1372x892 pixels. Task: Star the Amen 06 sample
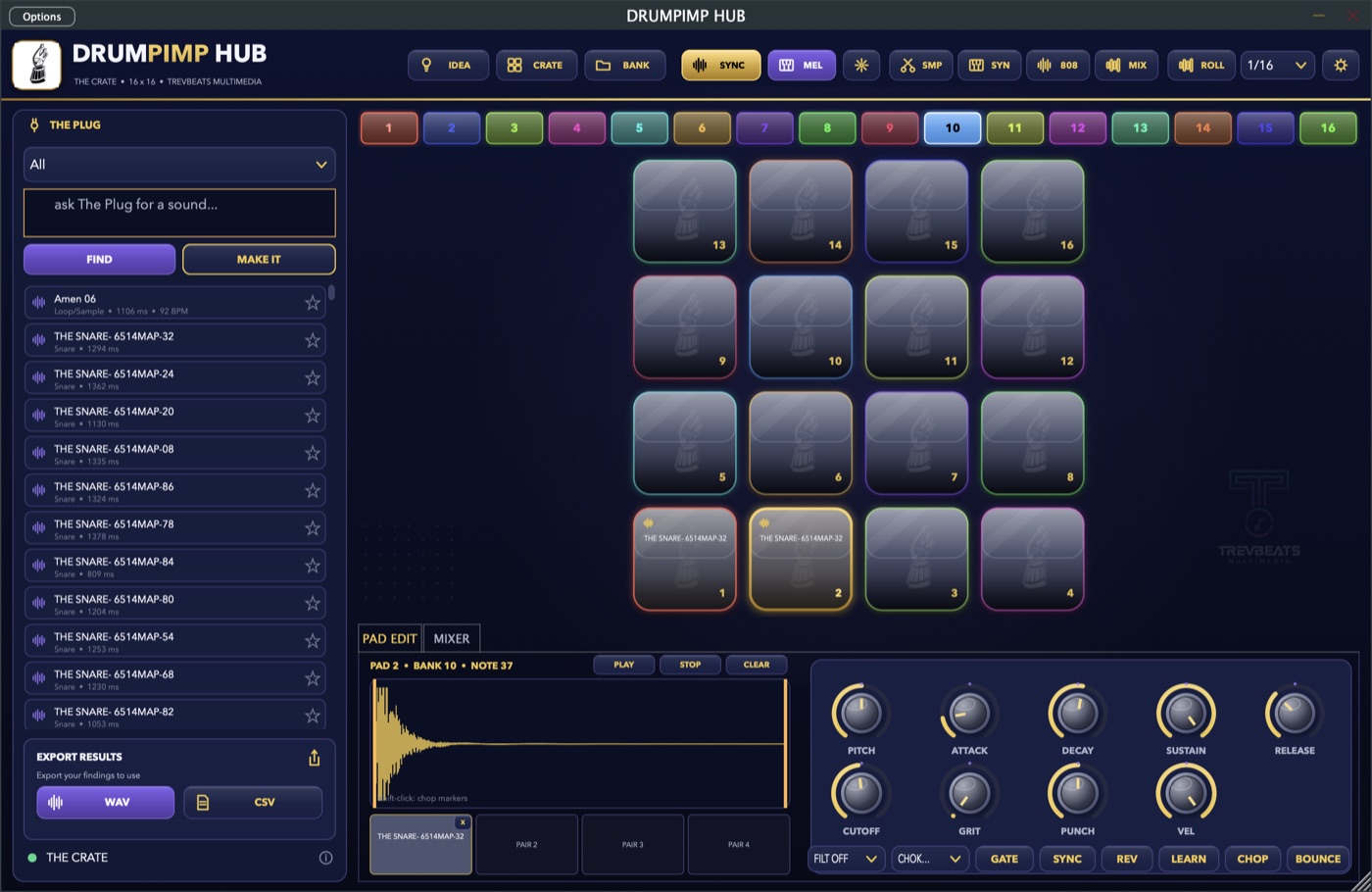coord(313,303)
